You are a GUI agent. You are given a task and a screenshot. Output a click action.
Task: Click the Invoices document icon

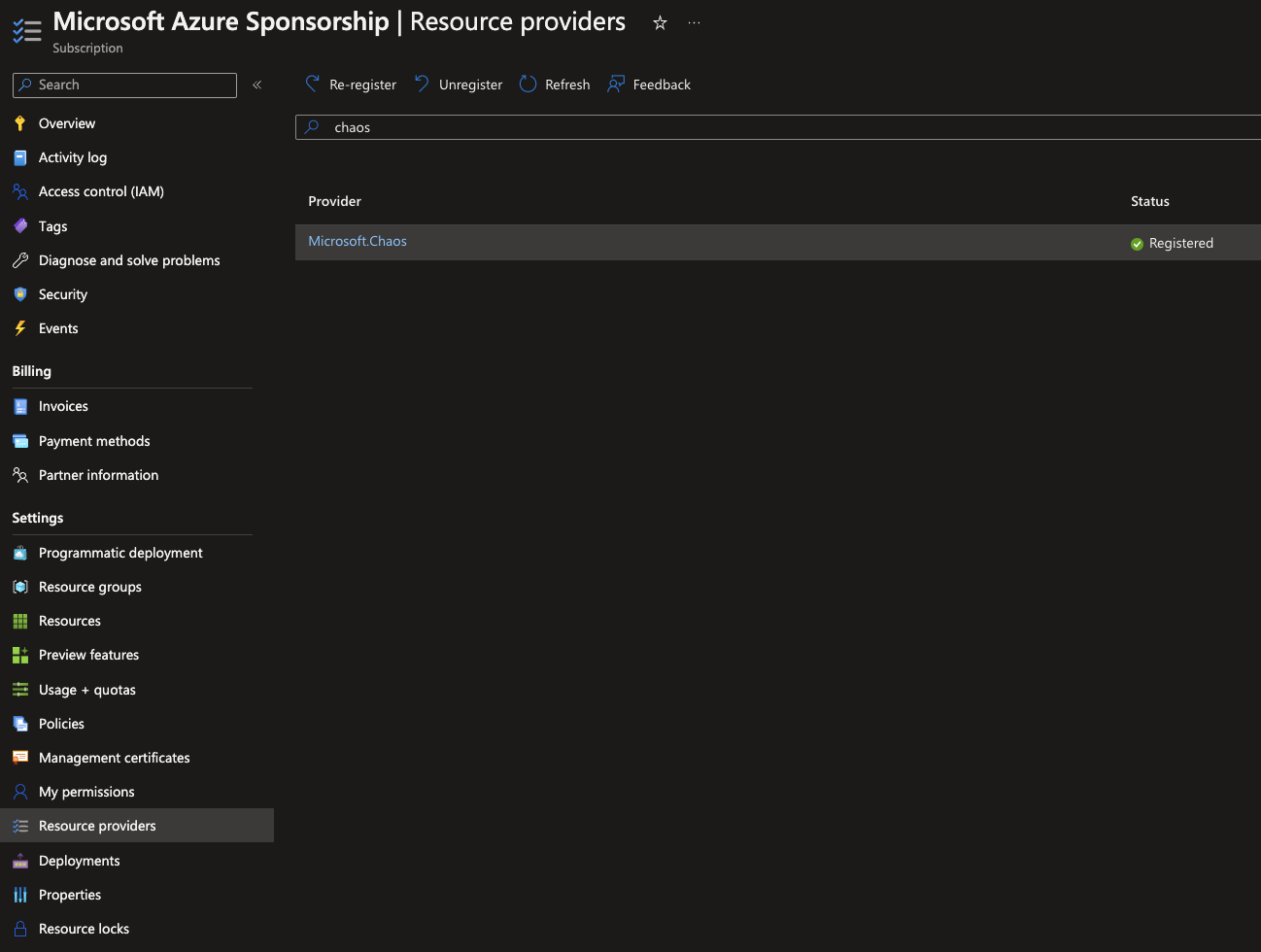pyautogui.click(x=20, y=406)
